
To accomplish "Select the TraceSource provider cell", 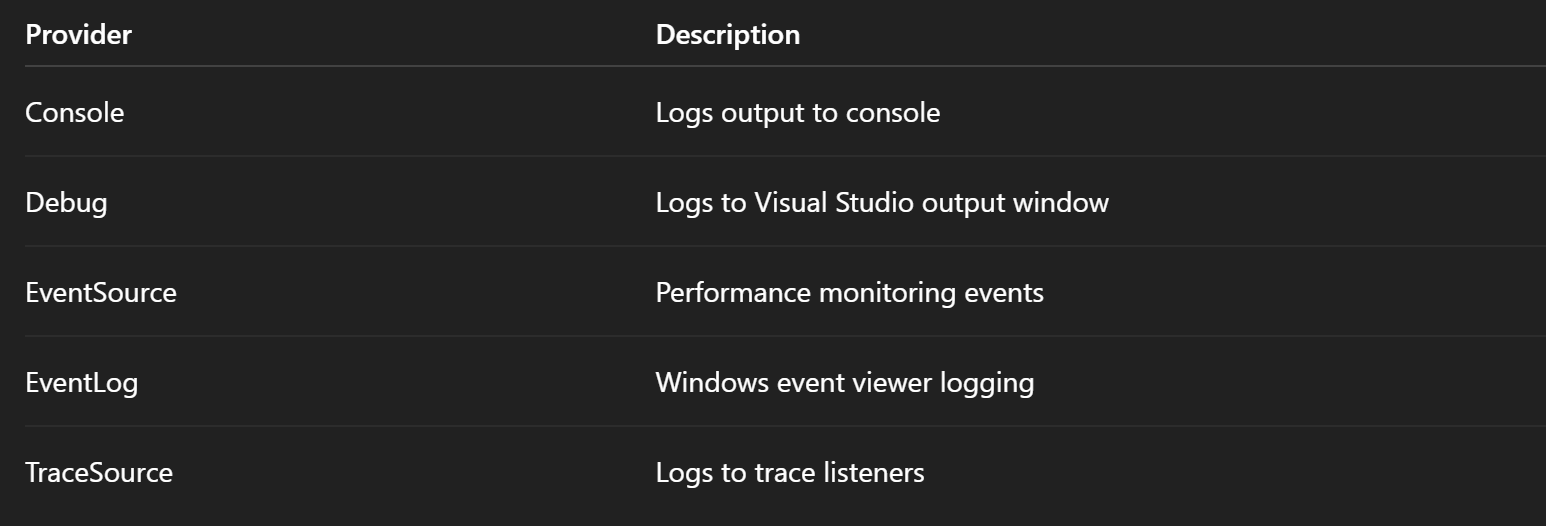I will pyautogui.click(x=99, y=473).
